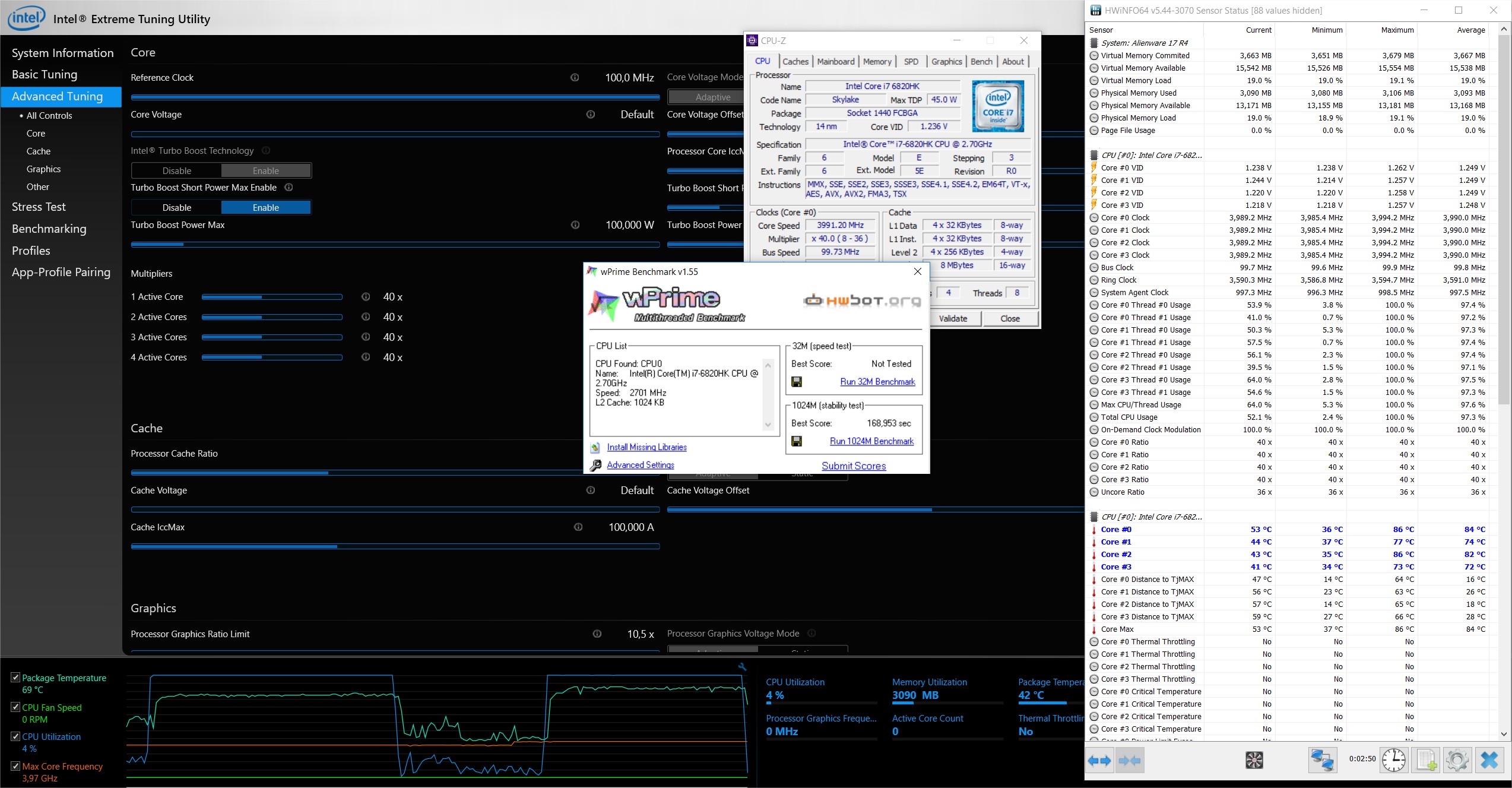Image resolution: width=1512 pixels, height=788 pixels.
Task: Open the fan control icon in HWiNFO
Action: point(1254,760)
